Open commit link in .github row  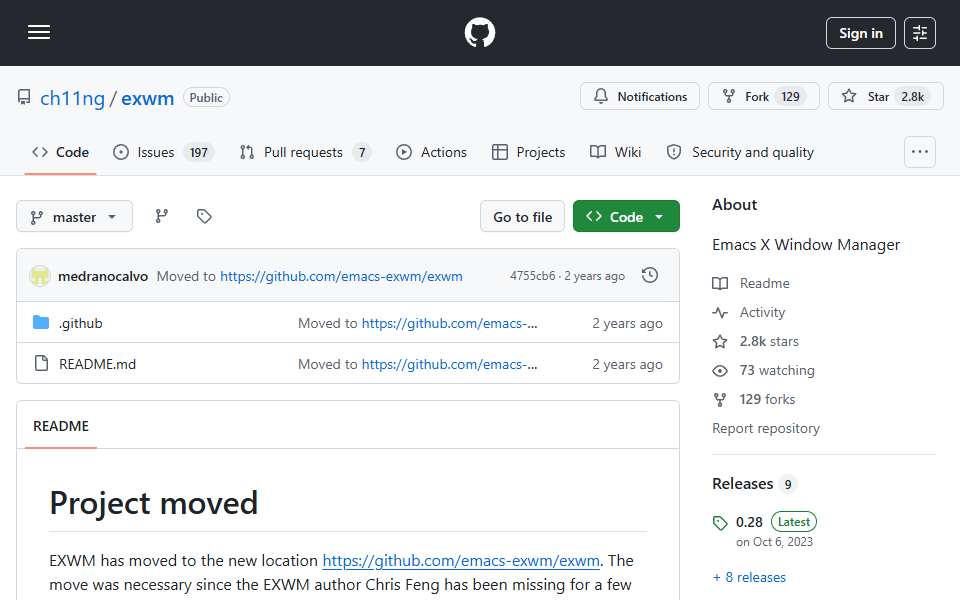click(x=449, y=323)
